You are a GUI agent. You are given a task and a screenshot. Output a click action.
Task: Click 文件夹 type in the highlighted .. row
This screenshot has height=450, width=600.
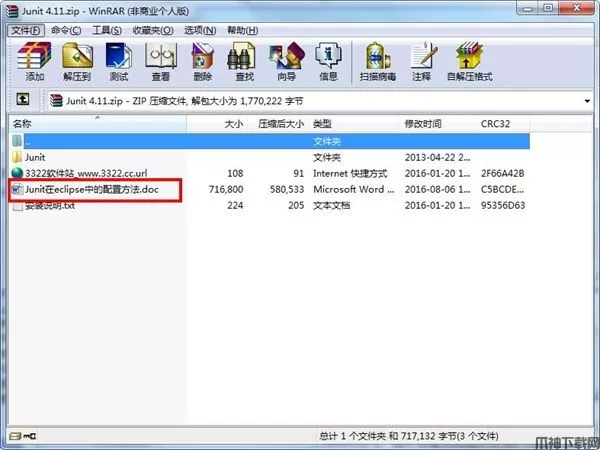coord(327,142)
